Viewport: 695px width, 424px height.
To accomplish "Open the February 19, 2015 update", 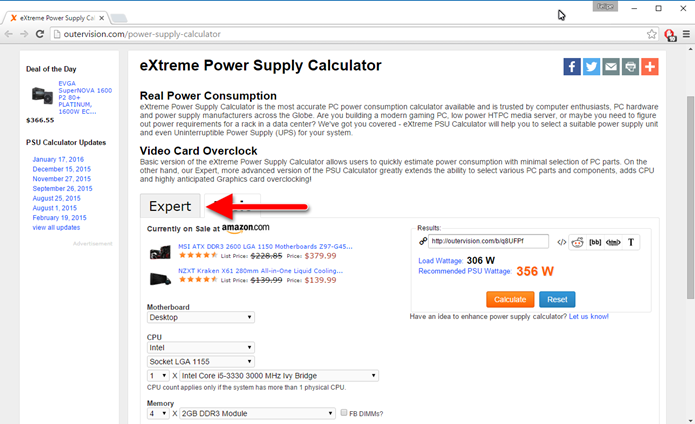I will (x=59, y=218).
